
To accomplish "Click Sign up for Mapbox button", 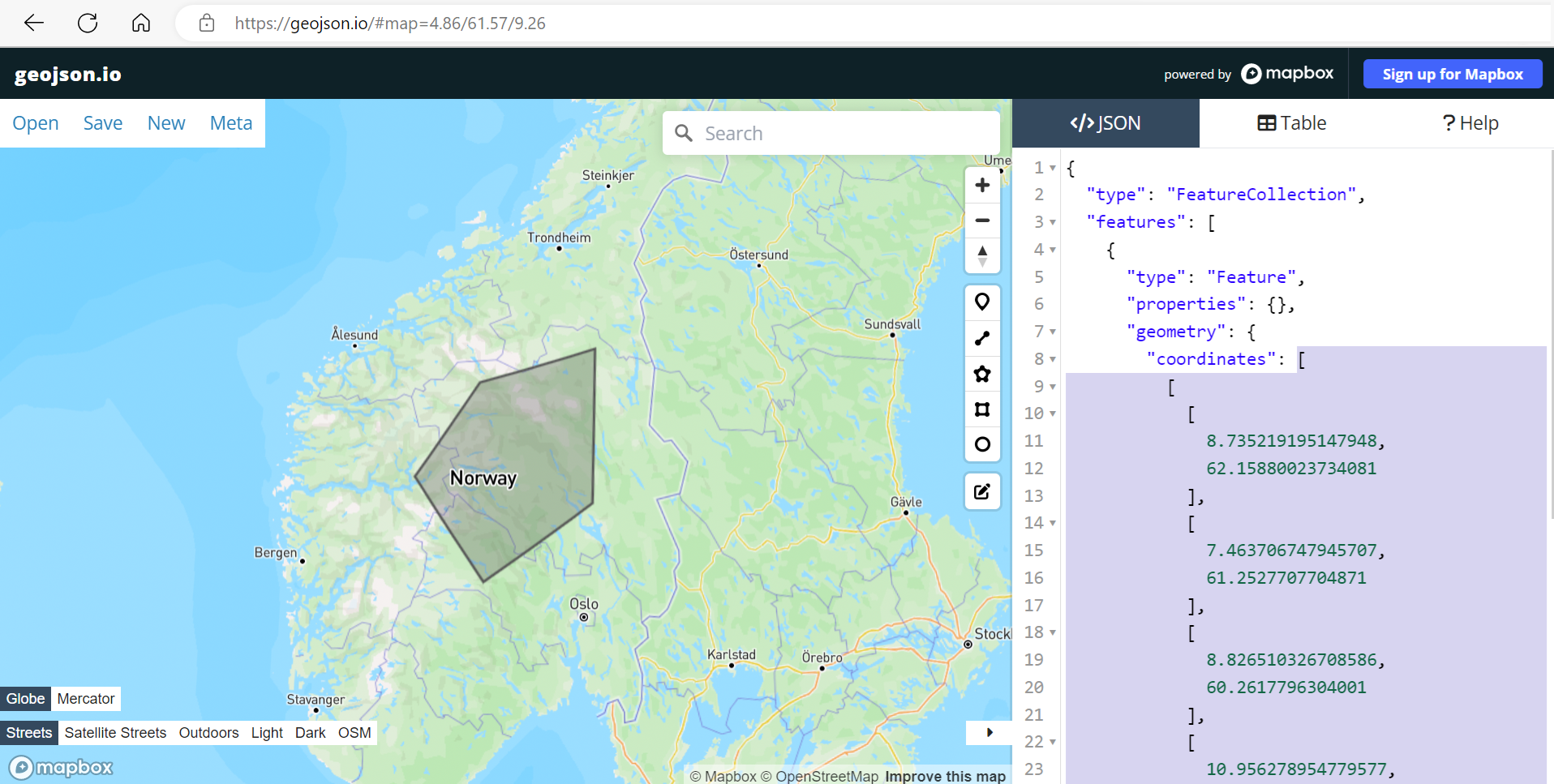I will [x=1453, y=74].
